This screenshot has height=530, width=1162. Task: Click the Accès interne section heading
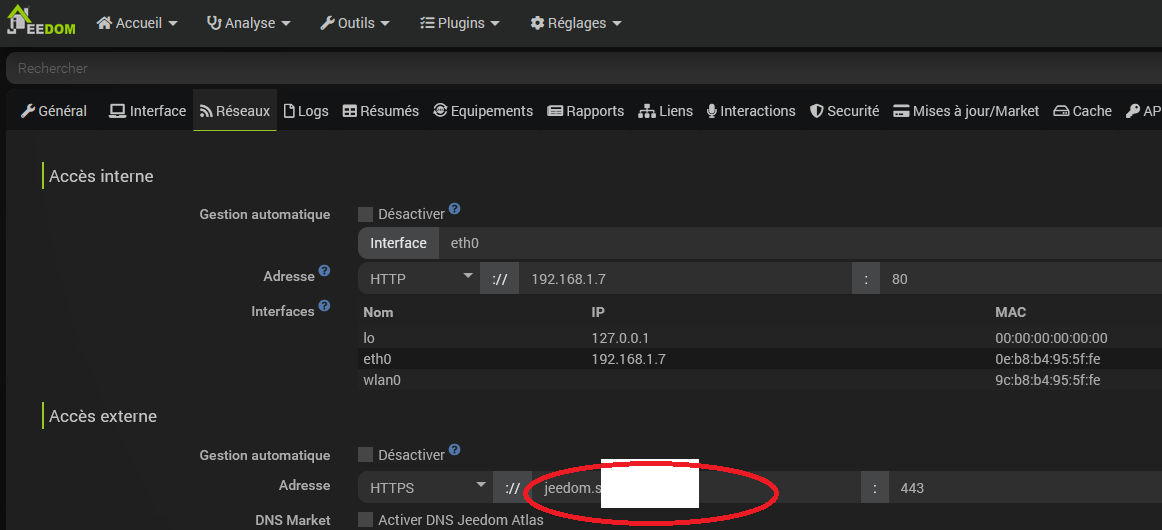point(101,176)
